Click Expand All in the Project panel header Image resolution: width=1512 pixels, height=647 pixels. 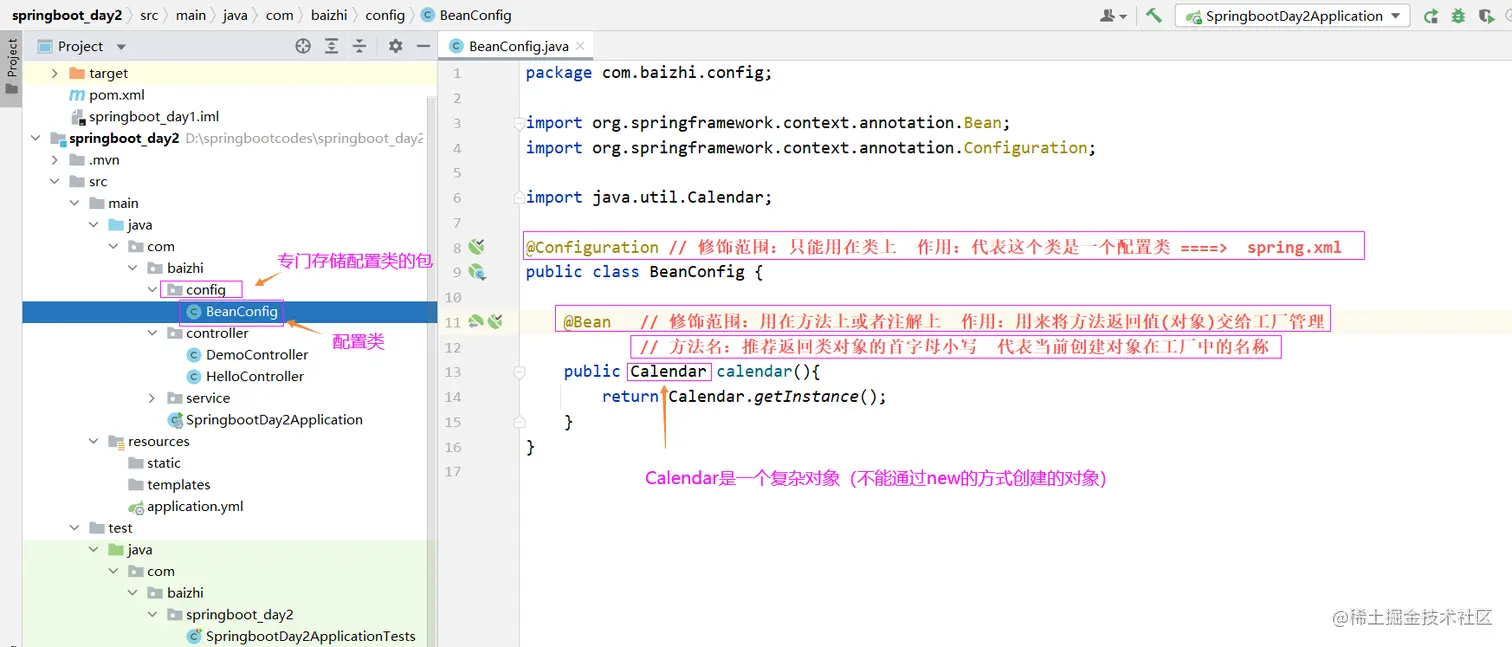(x=331, y=46)
